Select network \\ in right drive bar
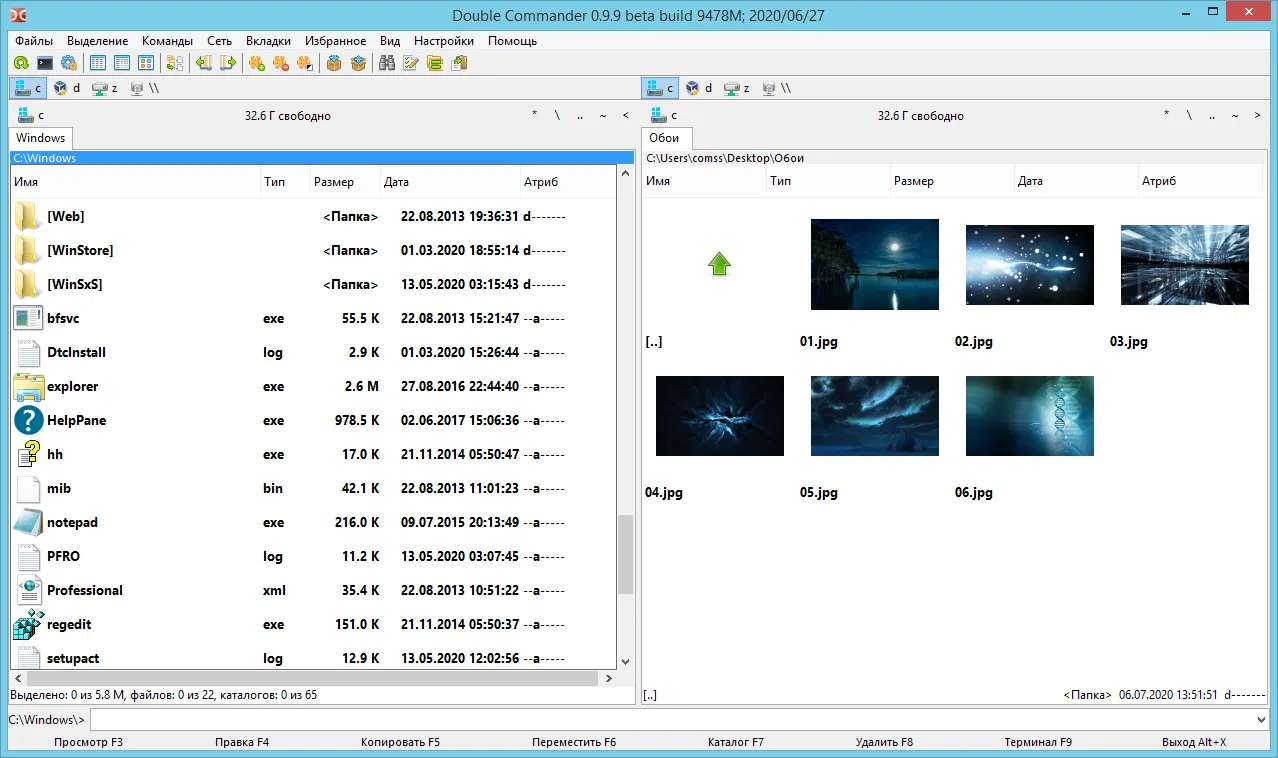Image resolution: width=1278 pixels, height=758 pixels. (777, 88)
